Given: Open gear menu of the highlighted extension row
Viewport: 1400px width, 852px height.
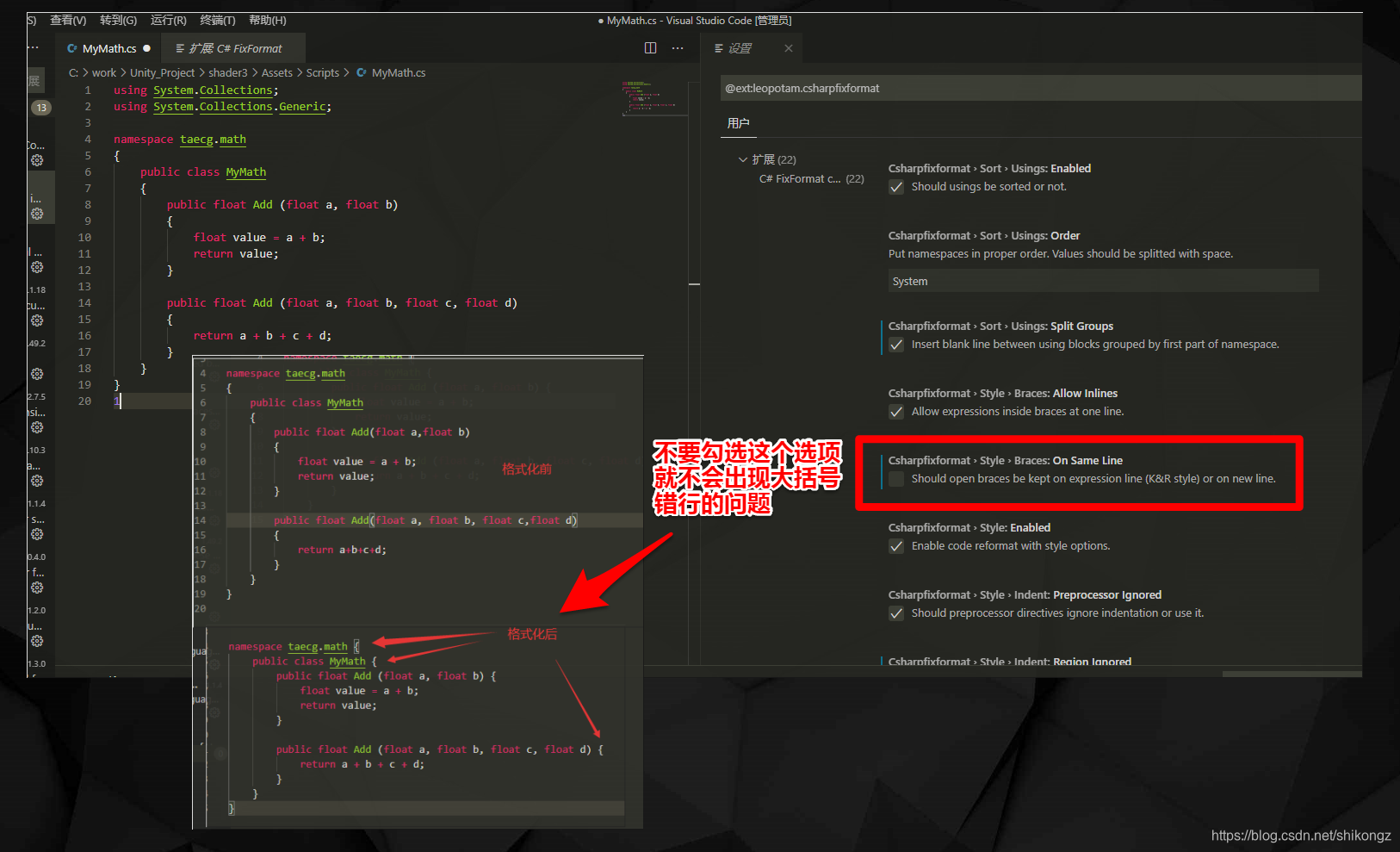Looking at the screenshot, I should click(37, 214).
